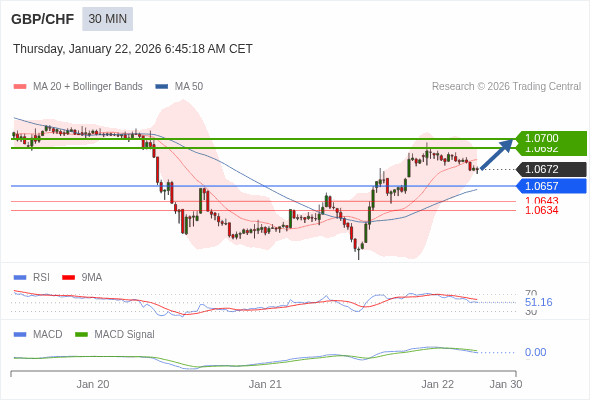Click the RSI legend label
Screen dimensions: 590x400
(x=41, y=278)
